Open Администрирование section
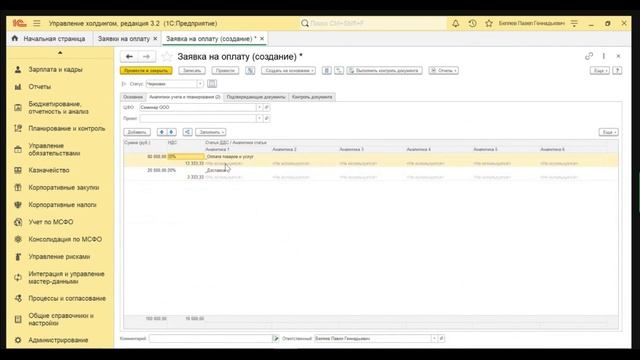Viewport: 640px width, 360px height. point(58,340)
